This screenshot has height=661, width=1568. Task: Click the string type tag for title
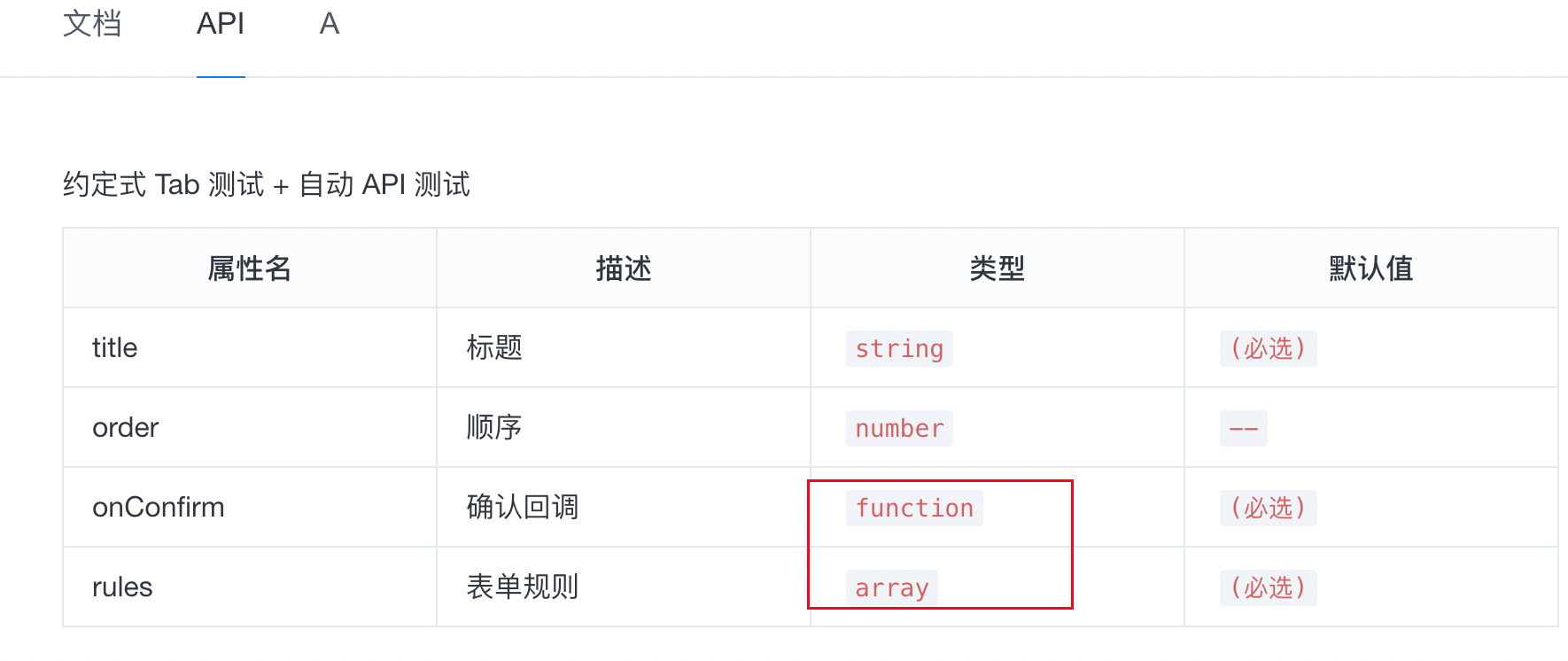[x=898, y=348]
